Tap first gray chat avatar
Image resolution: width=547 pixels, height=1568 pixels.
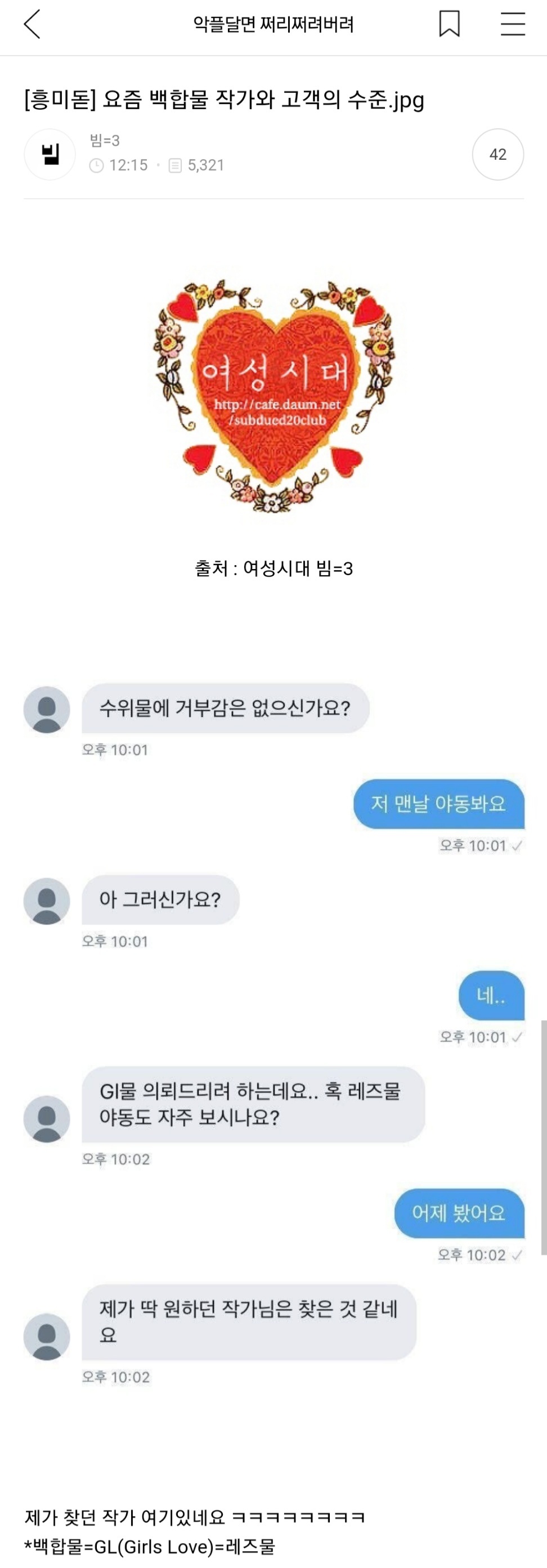(47, 710)
